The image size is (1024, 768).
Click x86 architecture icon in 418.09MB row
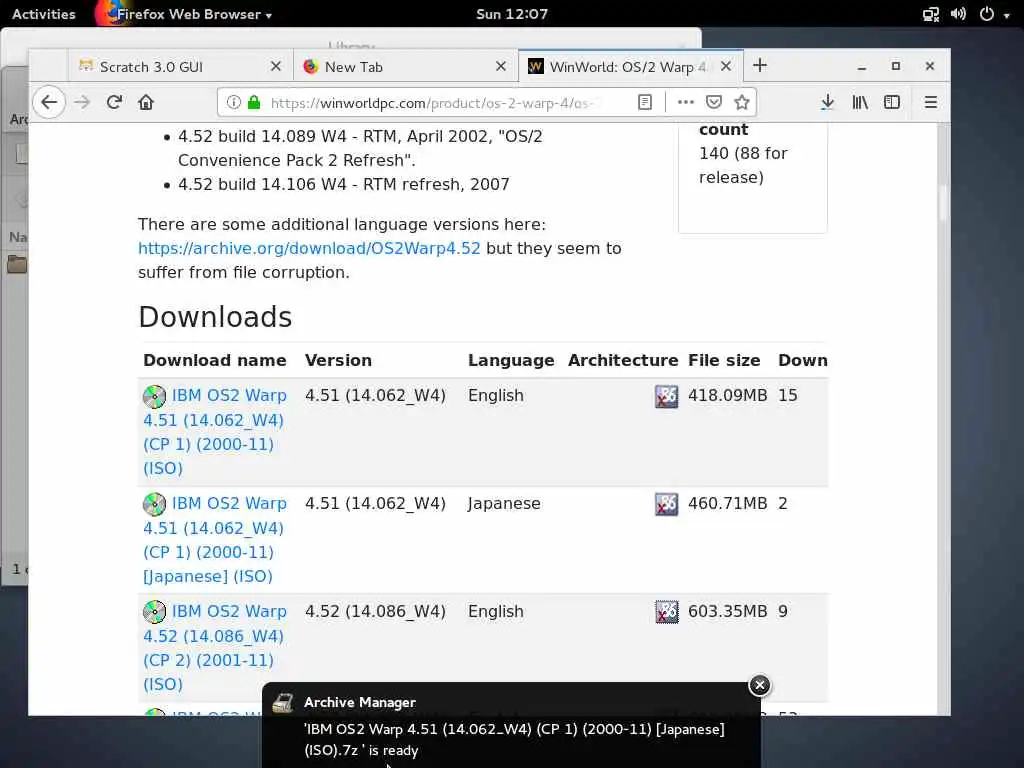click(x=667, y=396)
